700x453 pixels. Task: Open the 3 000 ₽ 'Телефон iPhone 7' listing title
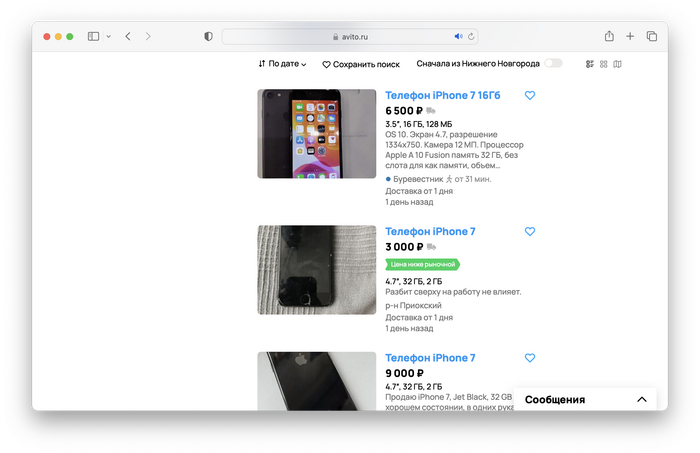pos(430,232)
